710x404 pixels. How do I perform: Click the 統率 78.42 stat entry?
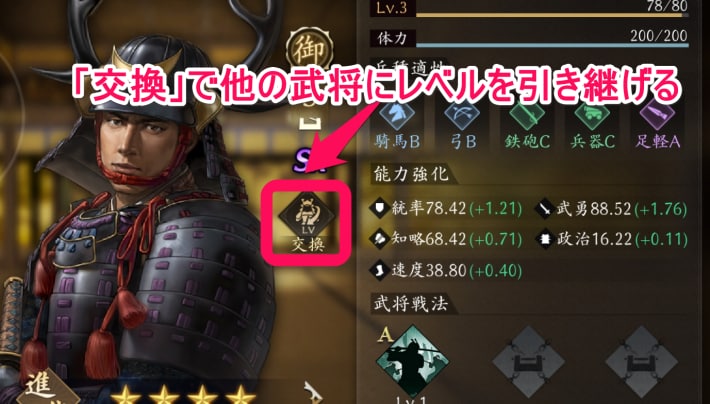446,209
